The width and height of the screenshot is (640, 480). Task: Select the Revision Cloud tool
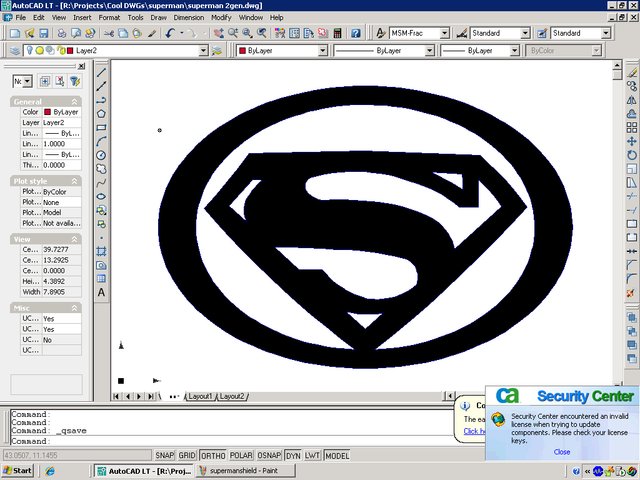[101, 169]
